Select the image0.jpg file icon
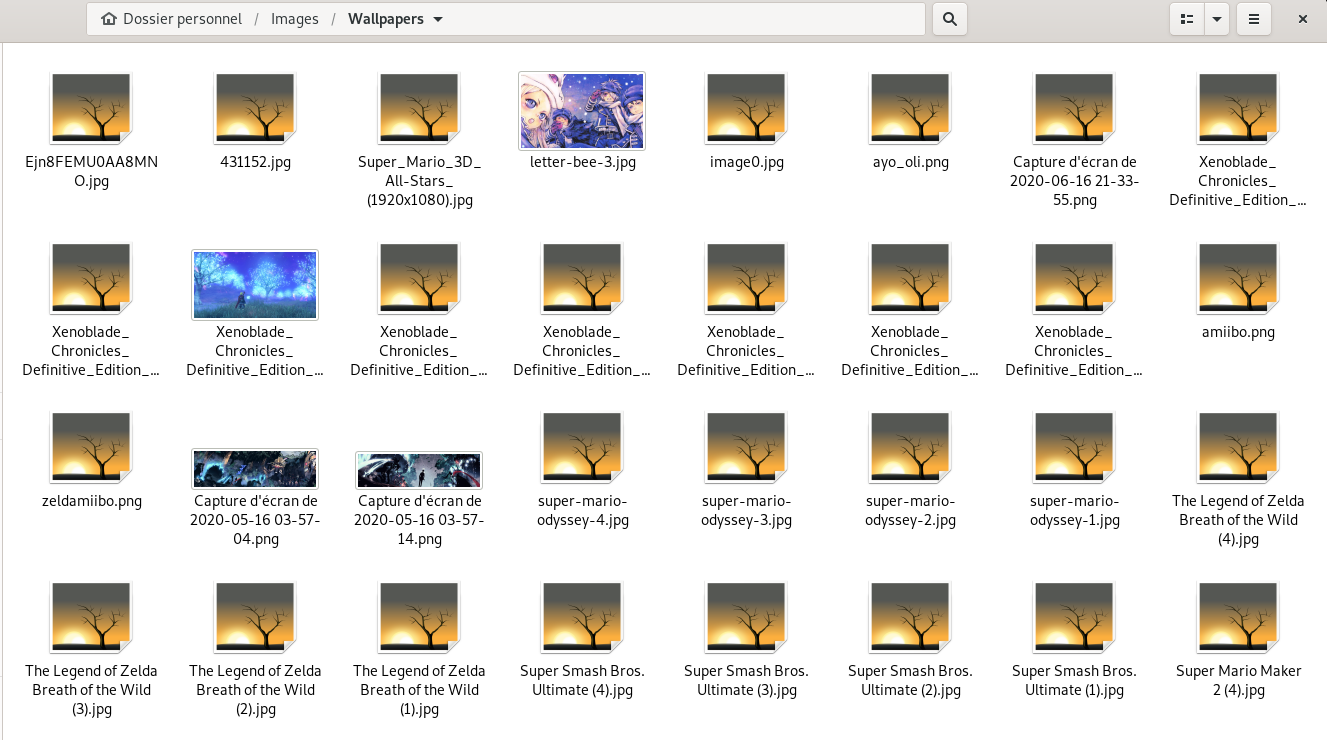This screenshot has height=740, width=1327. (x=747, y=110)
